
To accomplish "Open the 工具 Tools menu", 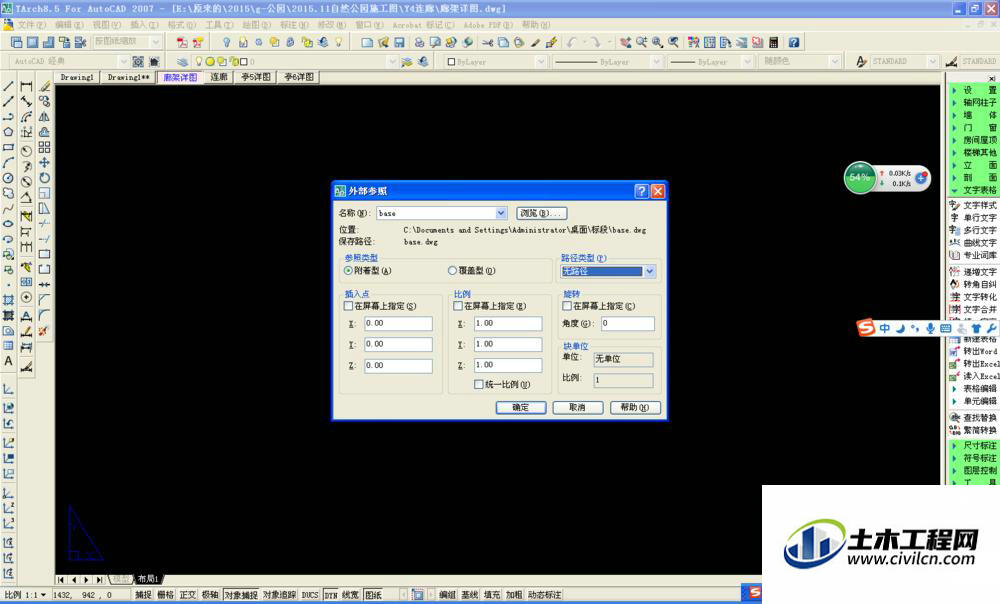I will click(219, 25).
